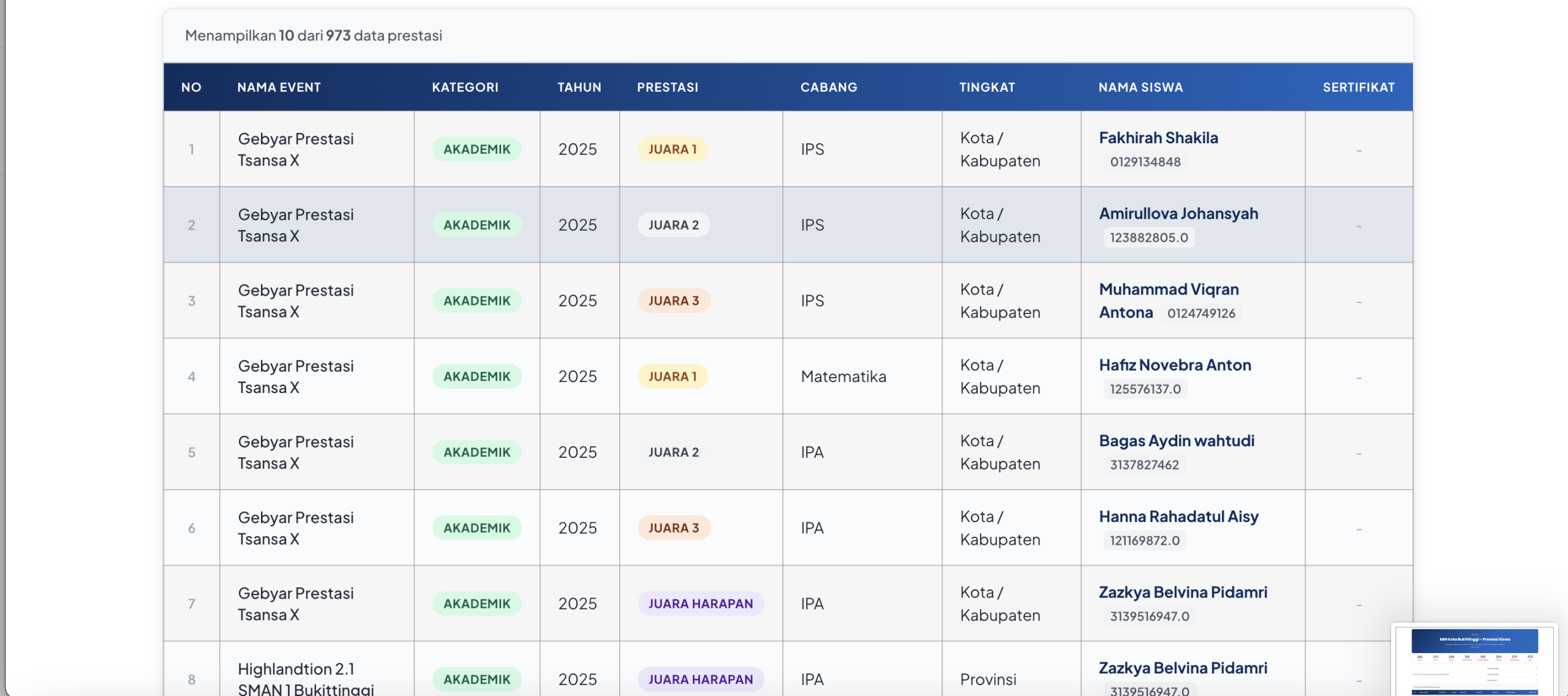The width and height of the screenshot is (1568, 696).
Task: Click the TINGKAT column header
Action: click(x=987, y=87)
